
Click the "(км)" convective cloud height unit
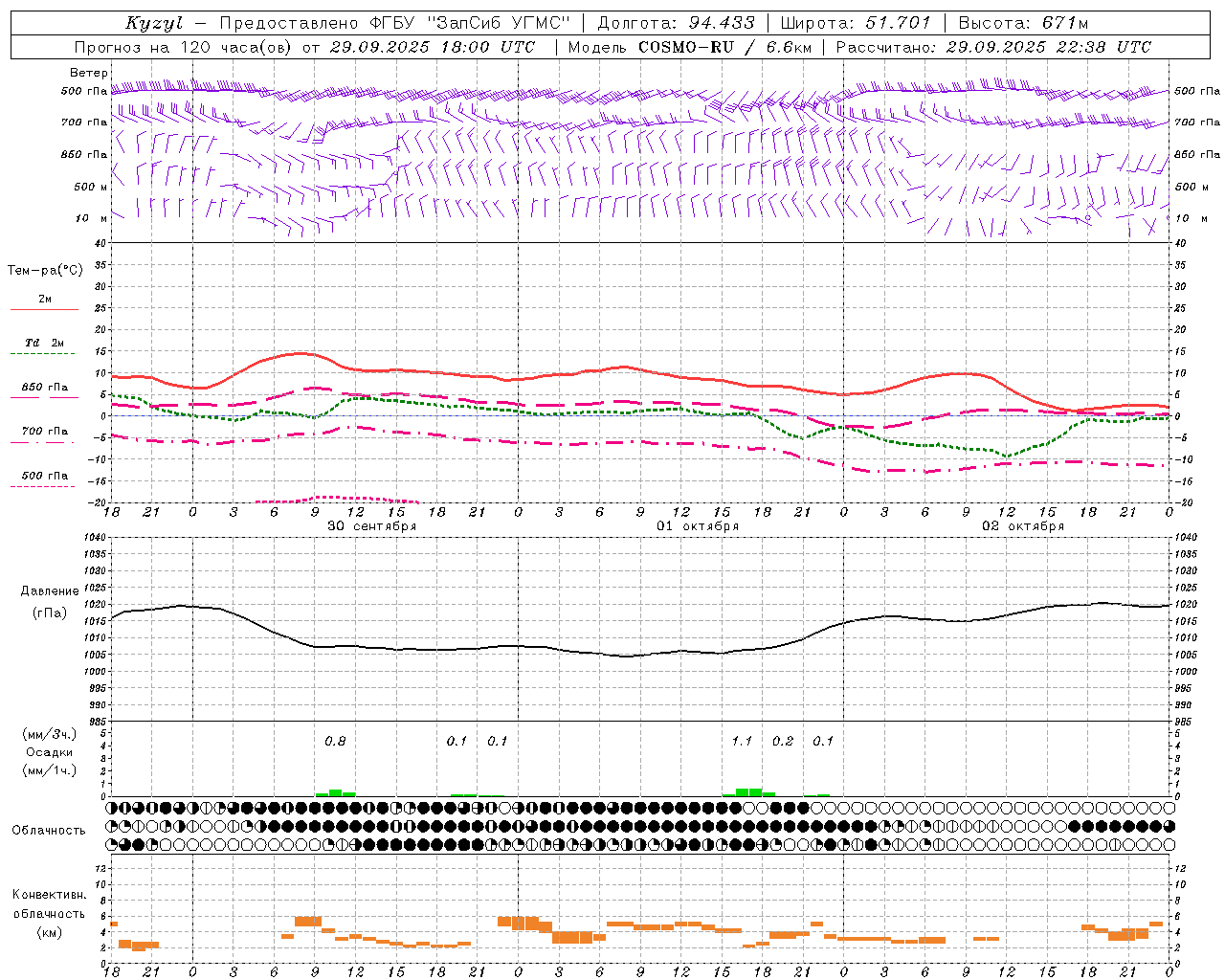click(x=50, y=932)
